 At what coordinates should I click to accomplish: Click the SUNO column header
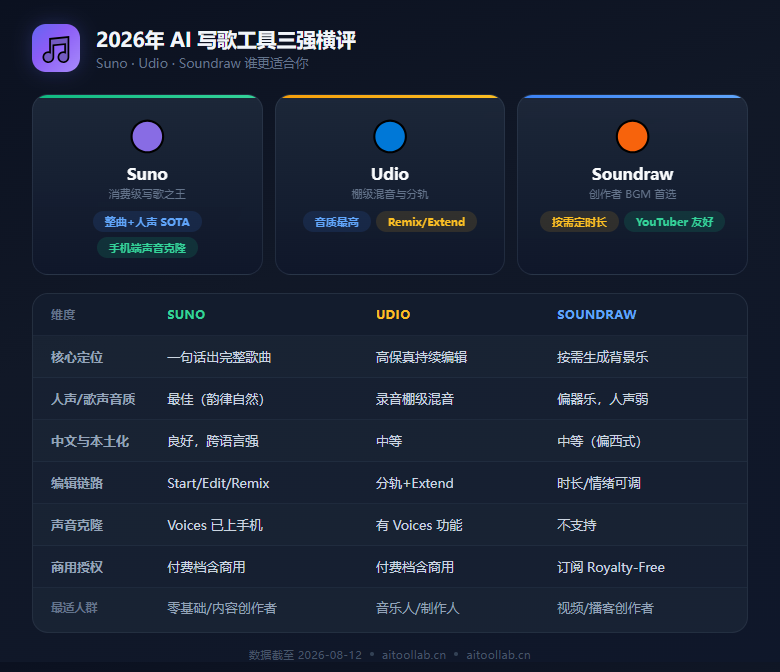pos(186,314)
